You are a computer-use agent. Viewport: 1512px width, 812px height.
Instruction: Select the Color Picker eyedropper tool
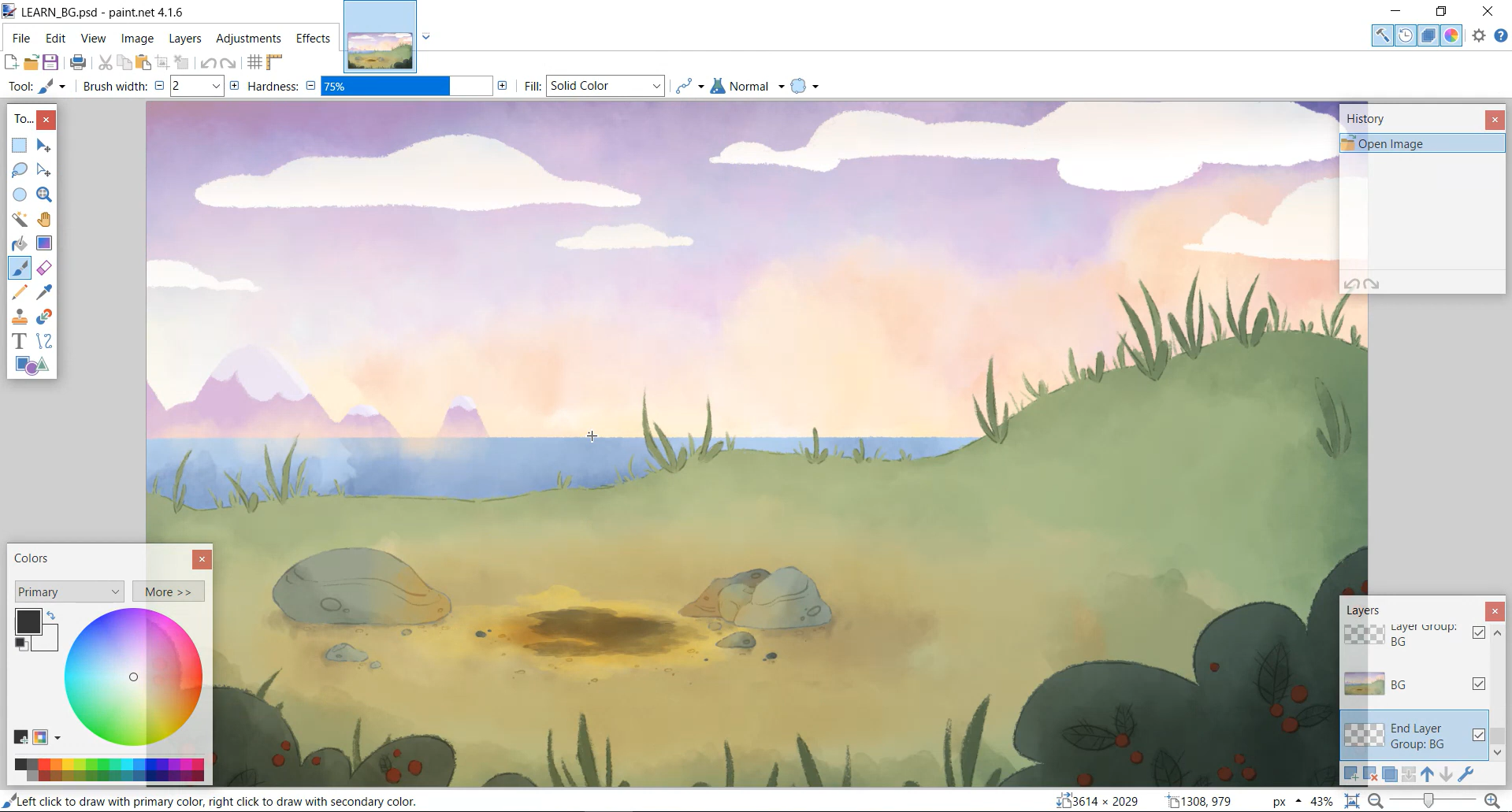tap(44, 292)
